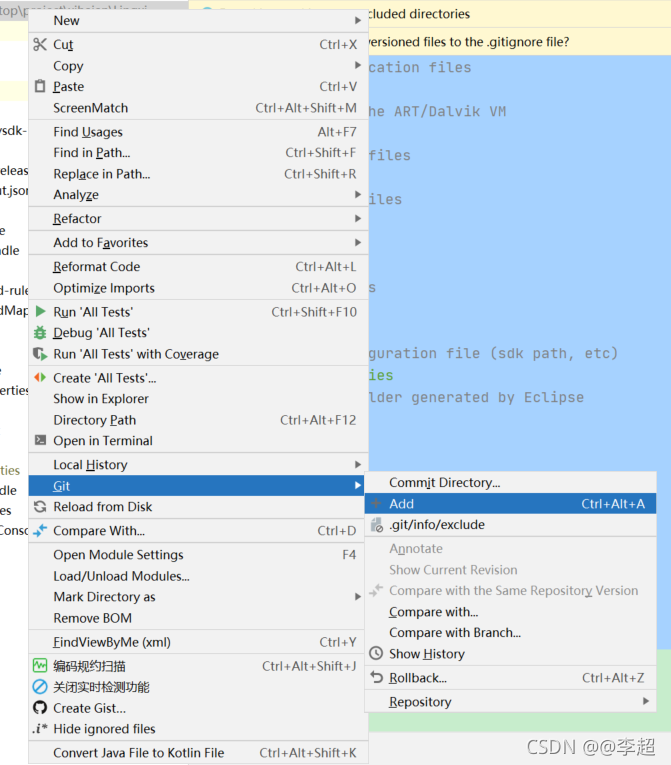Click the Rollback undo arrow icon
The width and height of the screenshot is (671, 765).
(376, 677)
